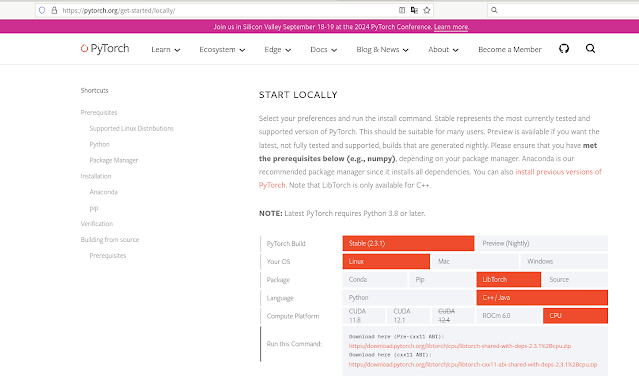Choose CPU compute platform
Screen dimensions: 639x382
[x=575, y=316]
